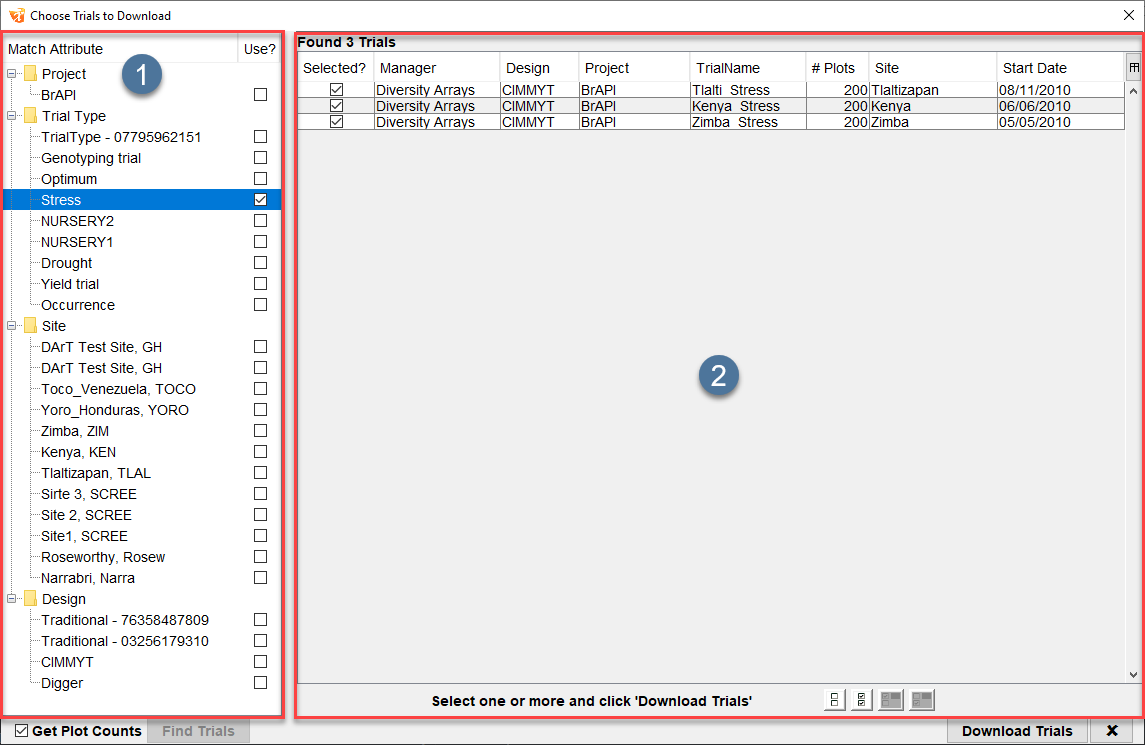This screenshot has height=745, width=1145.
Task: Click the app icon in title bar
Action: pos(16,15)
